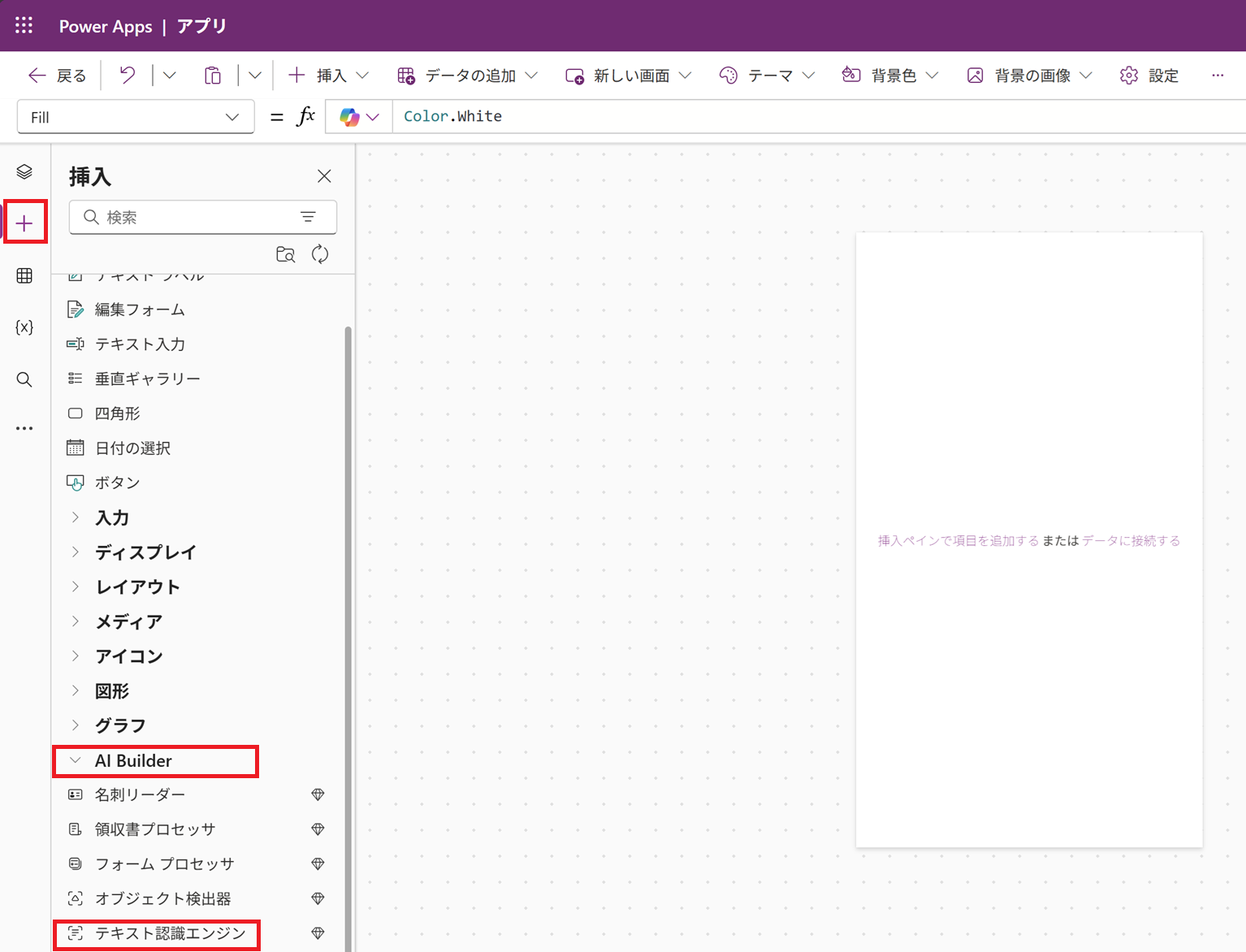This screenshot has width=1246, height=952.
Task: Click premium diamond icon beside フォーム プロセッサ
Action: 318,864
